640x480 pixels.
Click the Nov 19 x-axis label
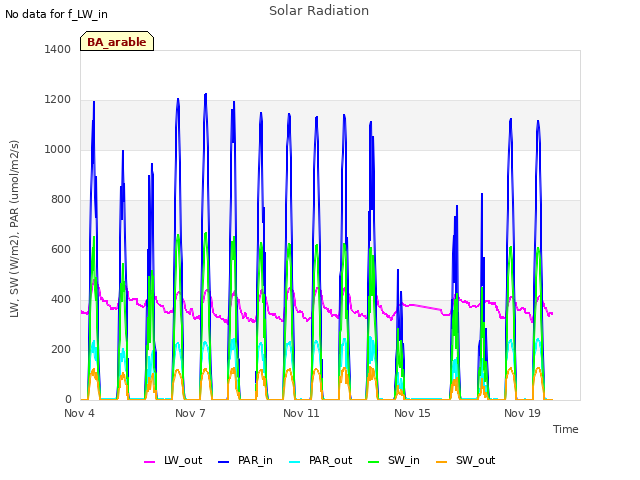(x=522, y=413)
